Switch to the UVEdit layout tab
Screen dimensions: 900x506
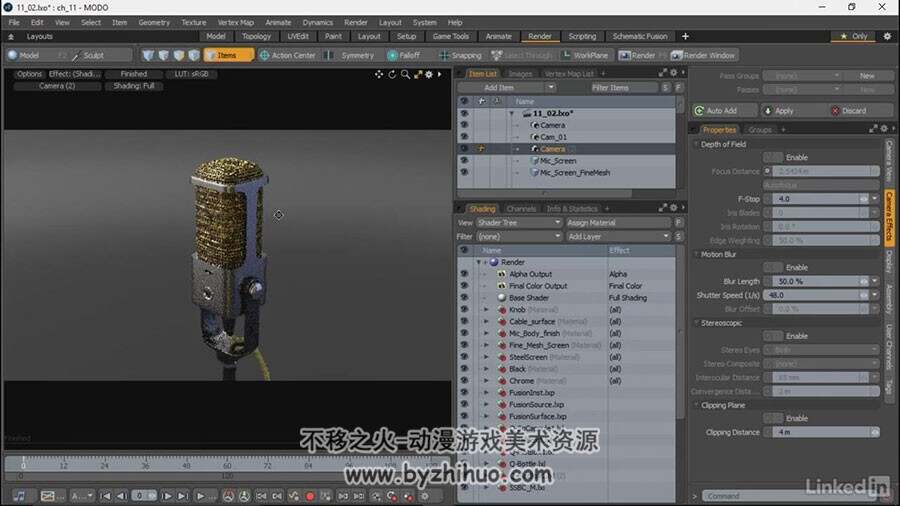pos(297,36)
